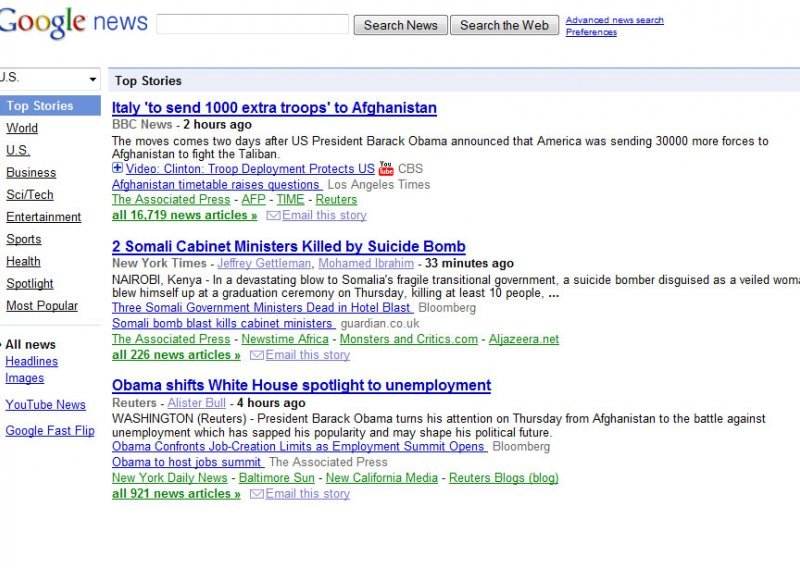Click the Search News button
Image resolution: width=800 pixels, height=568 pixels.
tap(401, 25)
